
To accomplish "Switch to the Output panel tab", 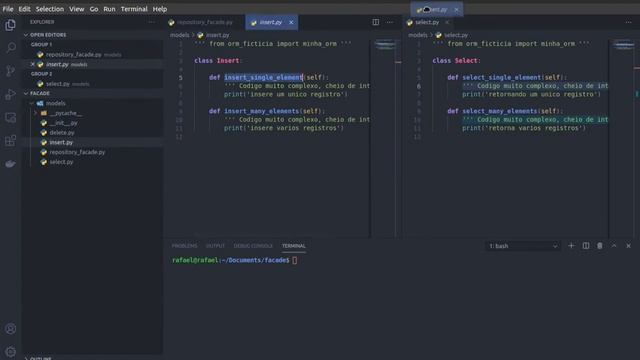I will [x=216, y=246].
